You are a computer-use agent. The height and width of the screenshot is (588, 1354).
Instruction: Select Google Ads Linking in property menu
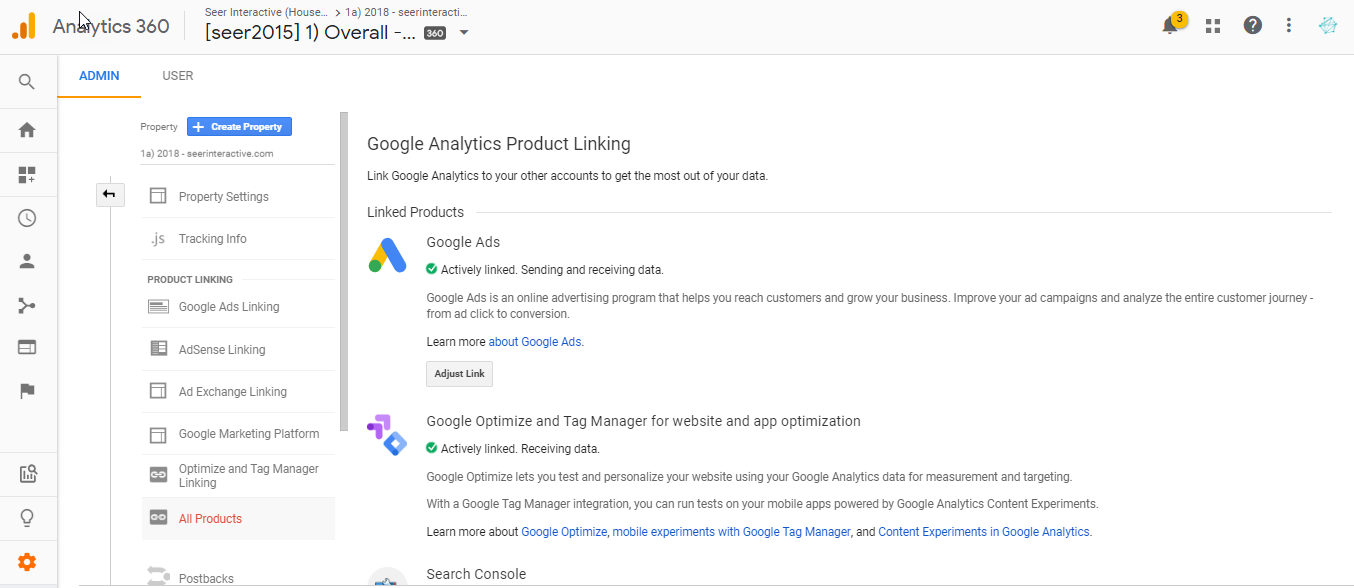pyautogui.click(x=228, y=307)
